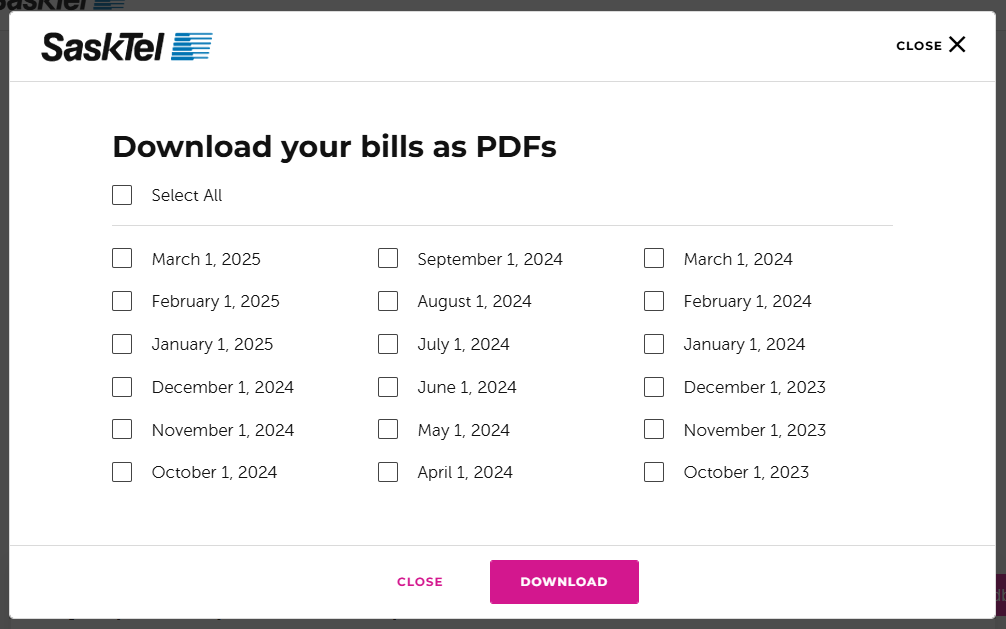The width and height of the screenshot is (1006, 629).
Task: Check the July 1, 2024 bill checkbox
Action: [388, 344]
